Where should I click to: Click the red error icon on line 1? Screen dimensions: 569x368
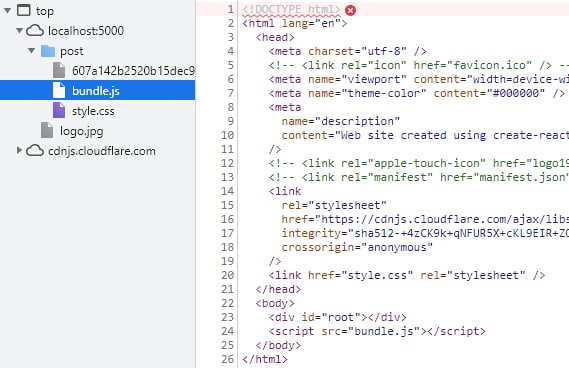350,10
